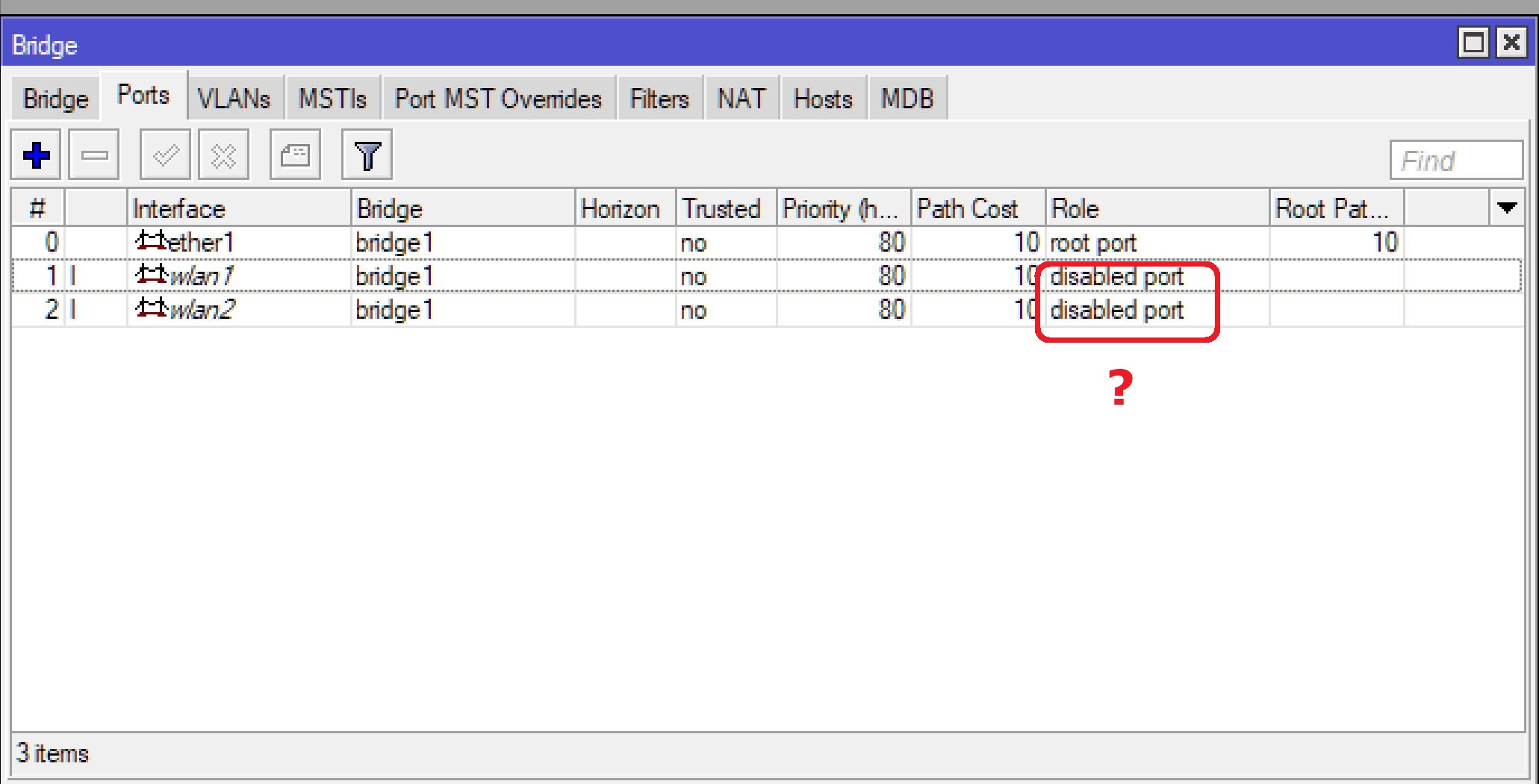The width and height of the screenshot is (1539, 784).
Task: Maximize the Bridge window
Action: [x=1473, y=43]
